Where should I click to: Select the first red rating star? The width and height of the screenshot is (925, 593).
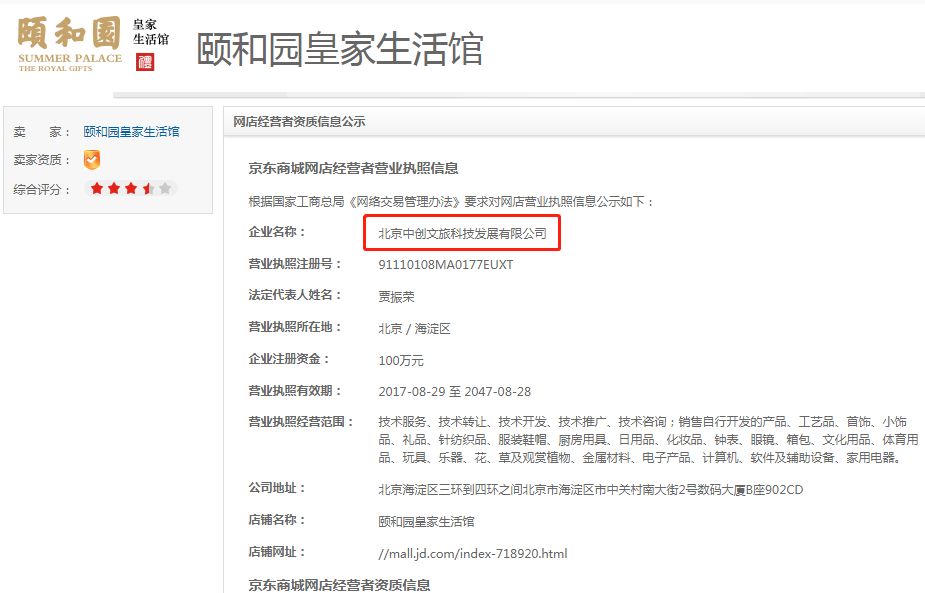pos(95,187)
